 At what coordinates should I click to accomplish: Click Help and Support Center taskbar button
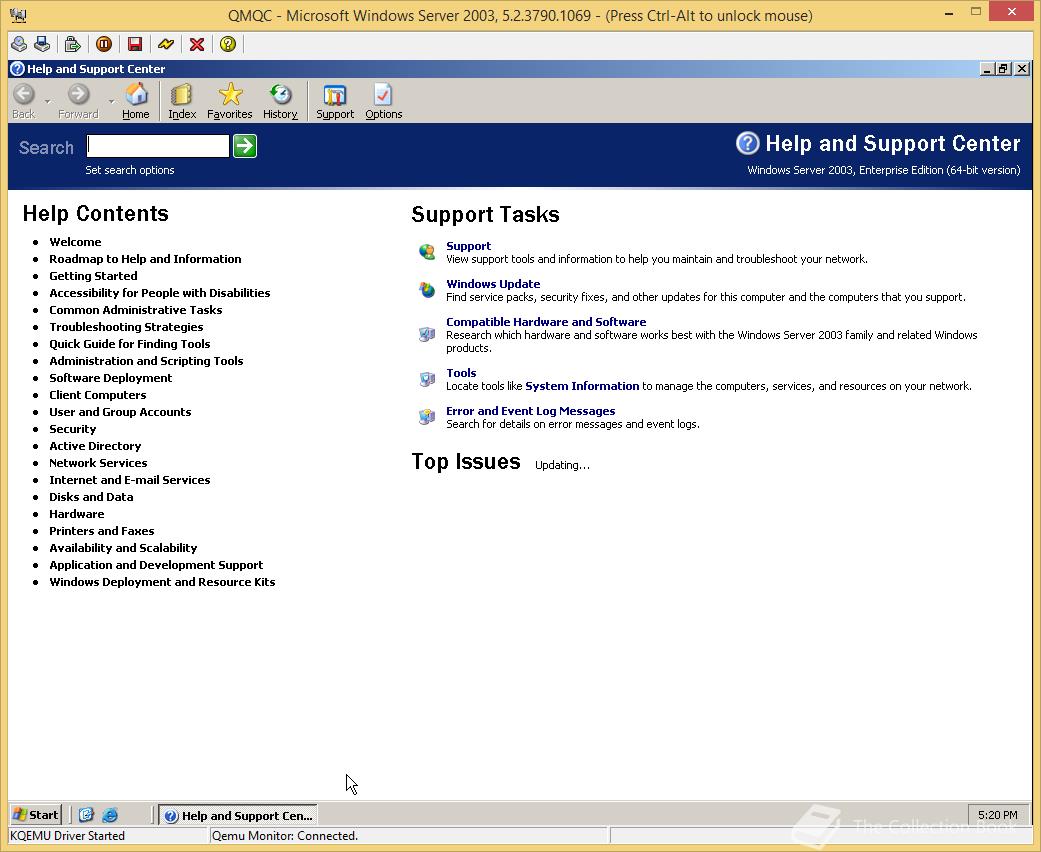(x=238, y=815)
